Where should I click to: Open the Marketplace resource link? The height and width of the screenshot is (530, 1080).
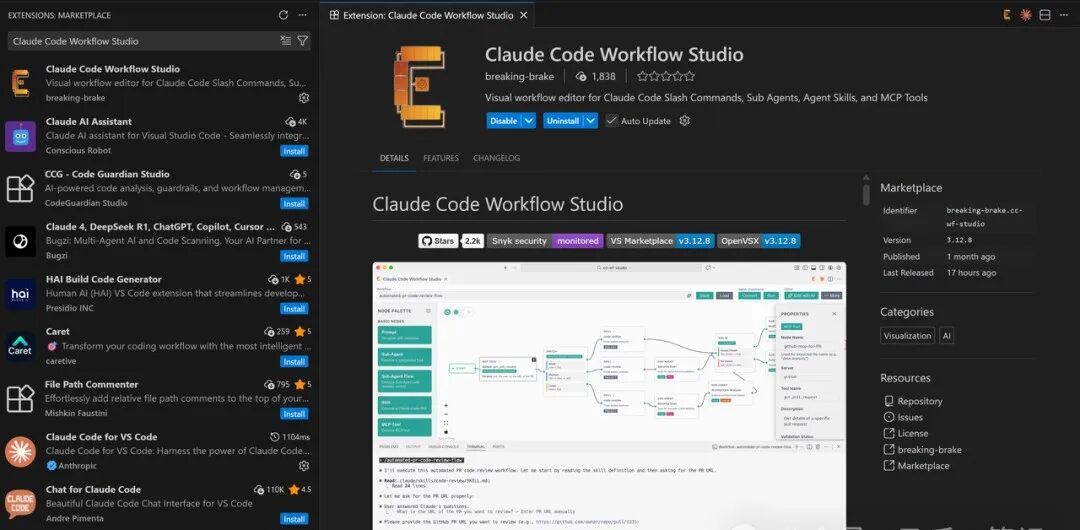pos(923,466)
